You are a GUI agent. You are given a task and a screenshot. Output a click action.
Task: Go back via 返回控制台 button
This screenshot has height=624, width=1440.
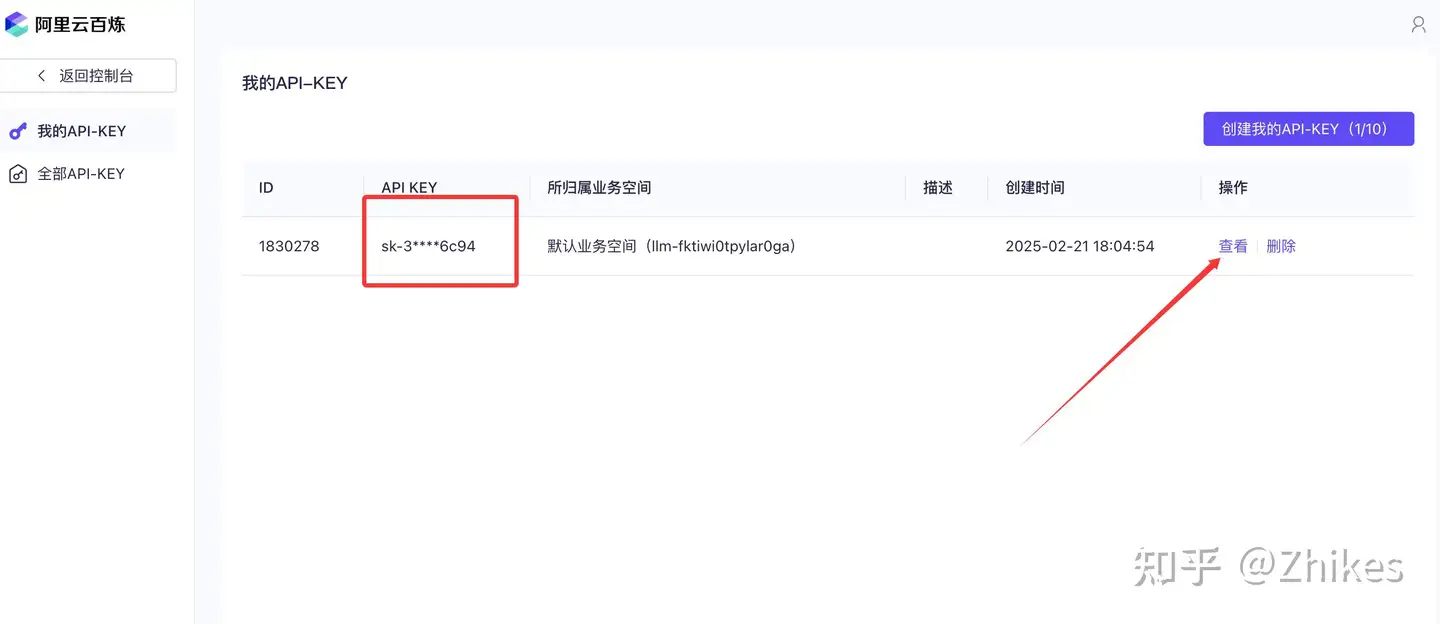click(88, 76)
